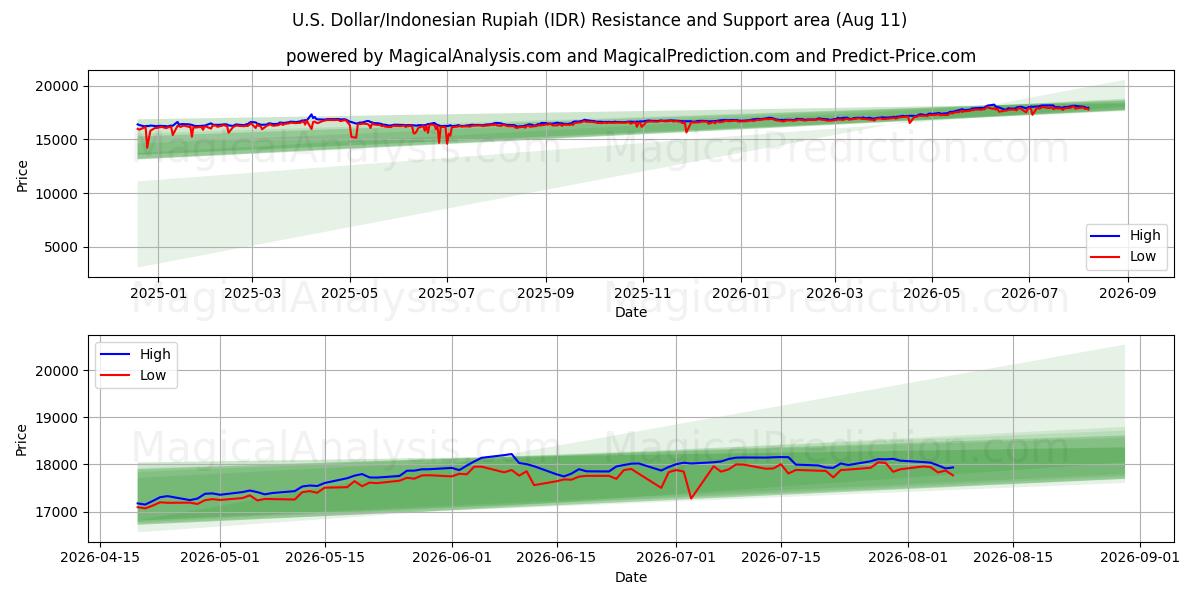Click the bottom chart x-axis label '2026-06-01'
1200x600 pixels.
point(452,558)
